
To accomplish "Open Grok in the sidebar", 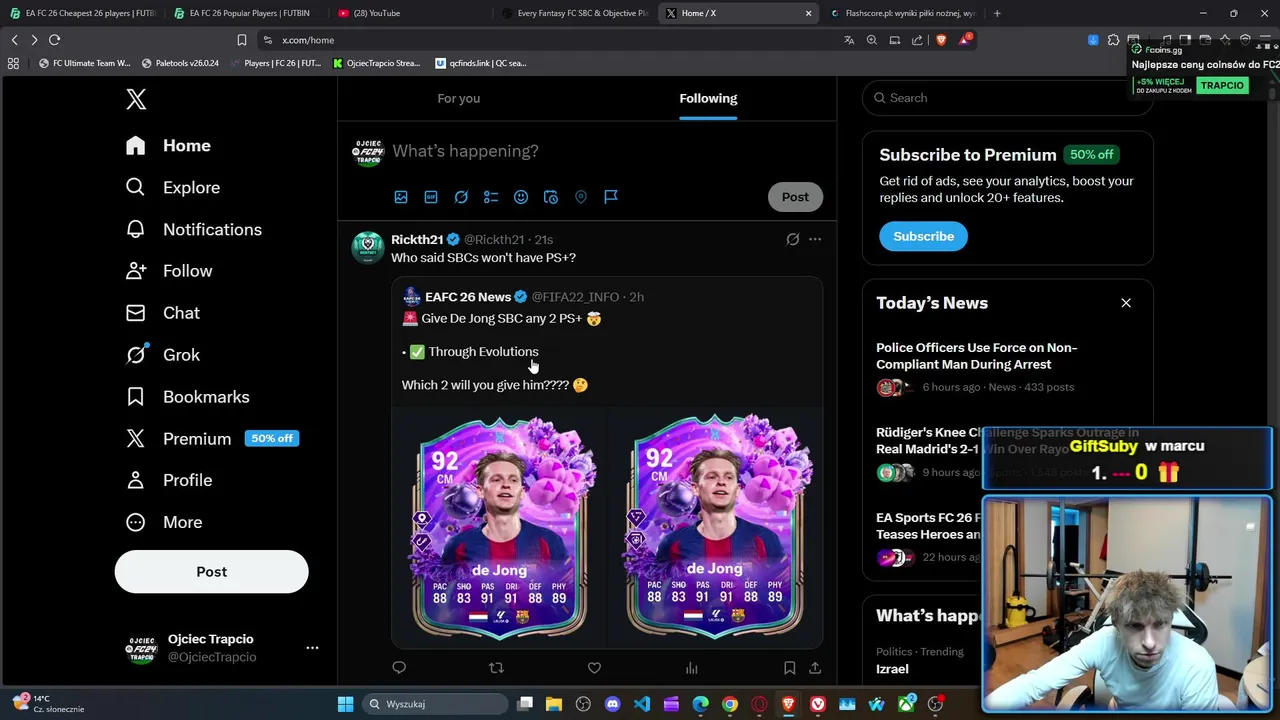I will pyautogui.click(x=162, y=355).
